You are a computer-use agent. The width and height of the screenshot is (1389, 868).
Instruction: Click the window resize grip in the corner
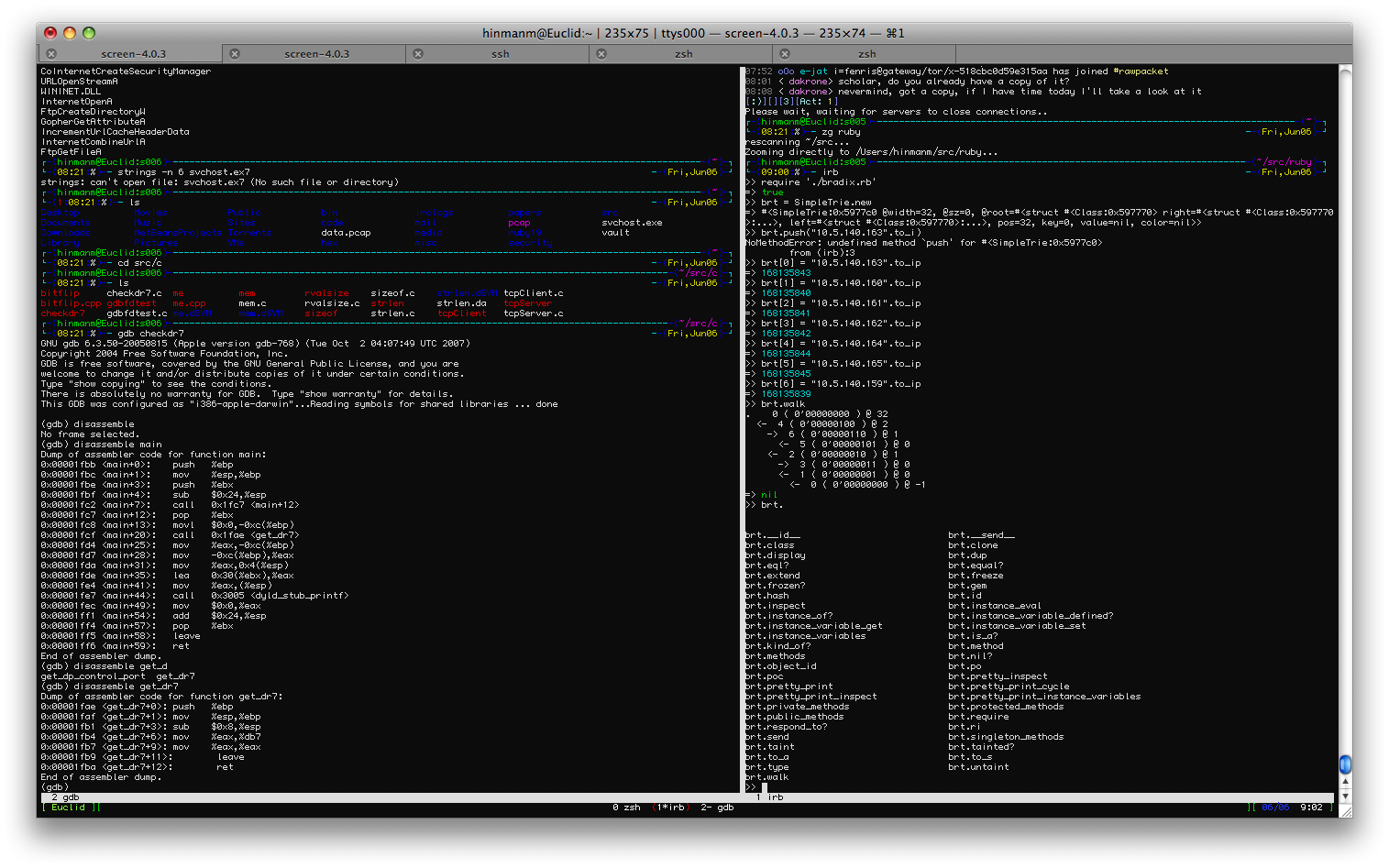(1345, 810)
